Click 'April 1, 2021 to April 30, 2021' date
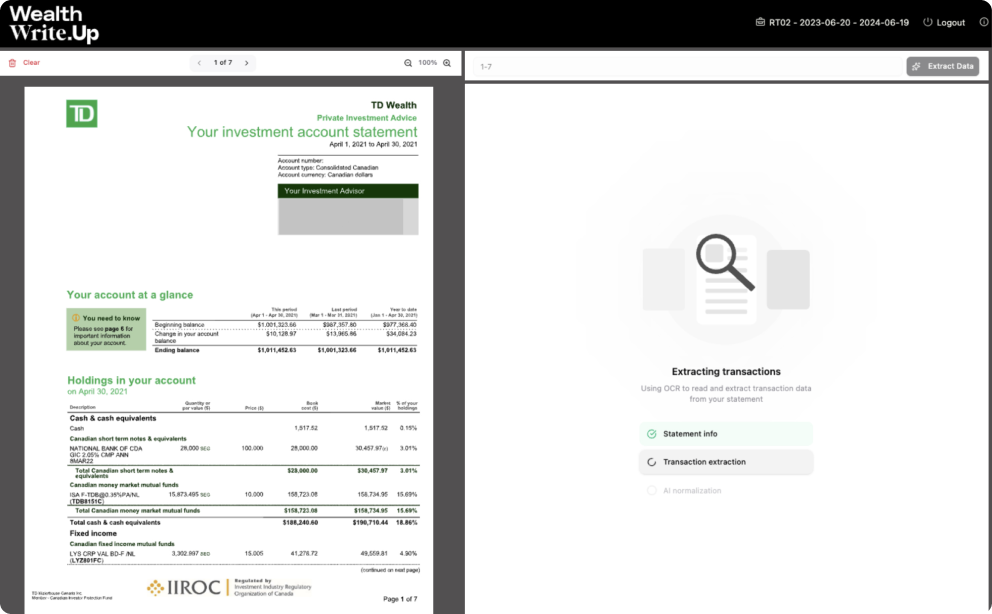Screen dimensions: 992x614 tap(373, 144)
